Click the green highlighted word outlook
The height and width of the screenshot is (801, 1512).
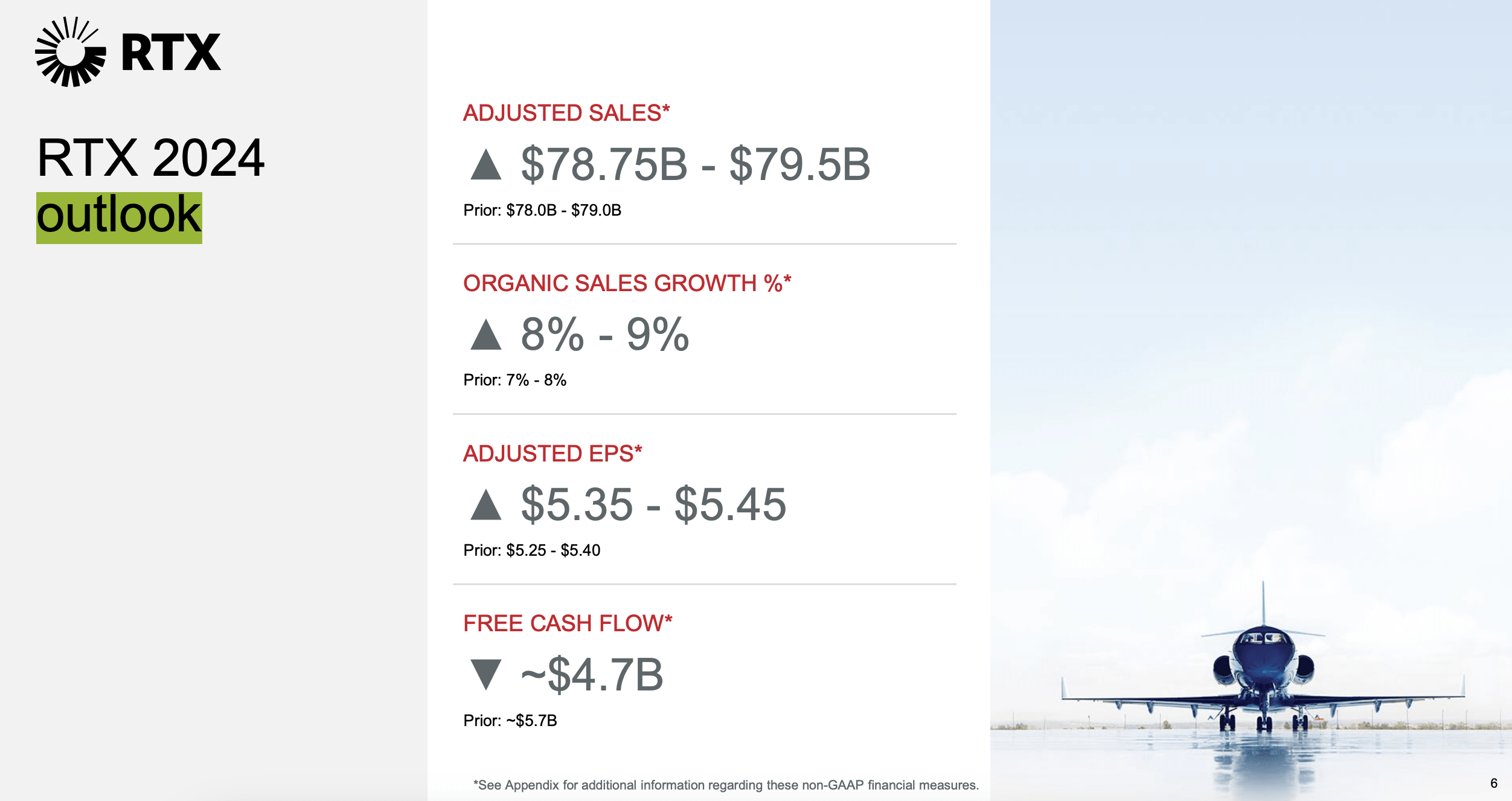(x=119, y=217)
